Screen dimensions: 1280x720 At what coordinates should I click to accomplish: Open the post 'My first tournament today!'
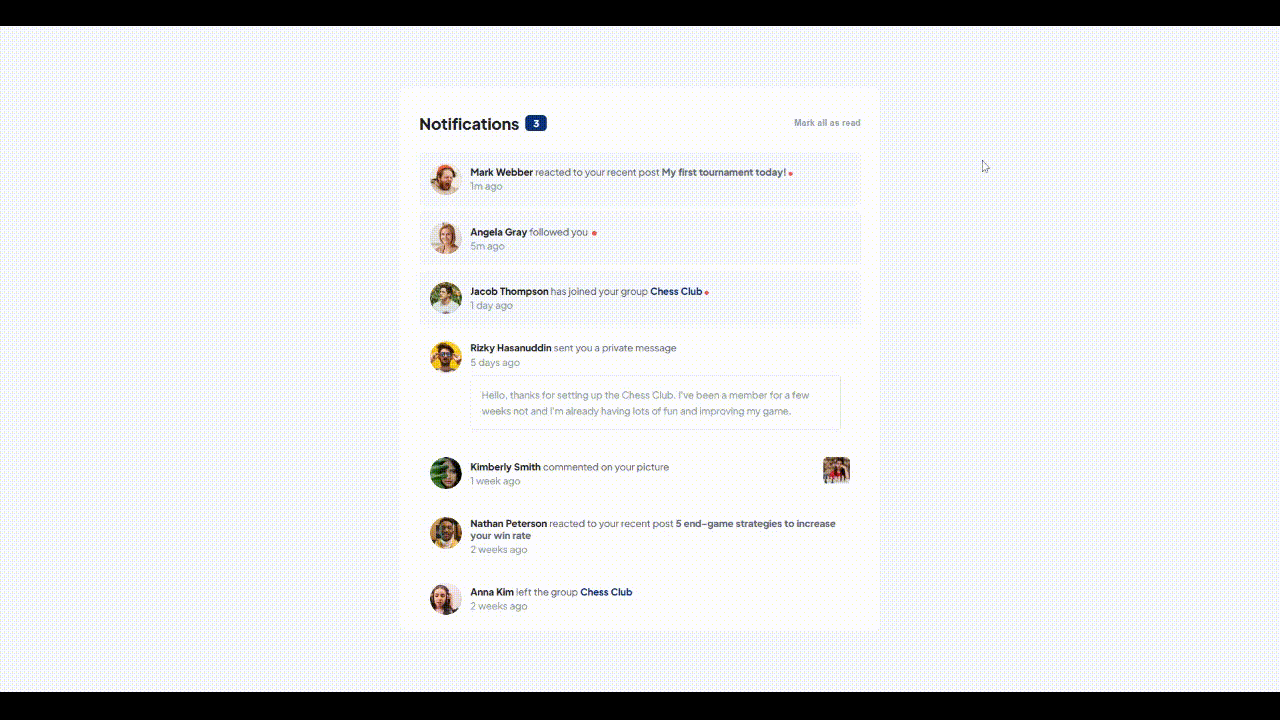[x=723, y=172]
